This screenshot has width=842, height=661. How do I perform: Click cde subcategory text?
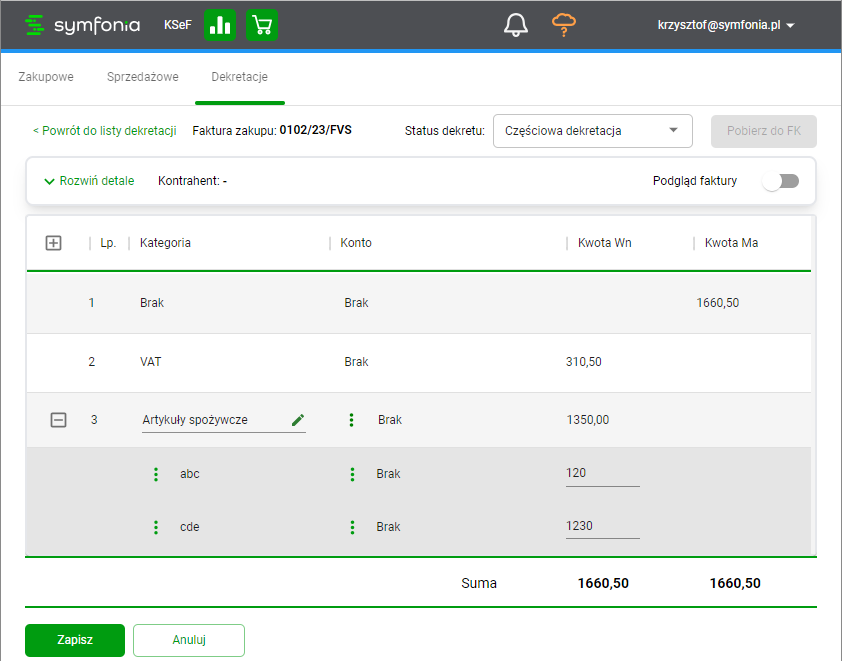[190, 527]
